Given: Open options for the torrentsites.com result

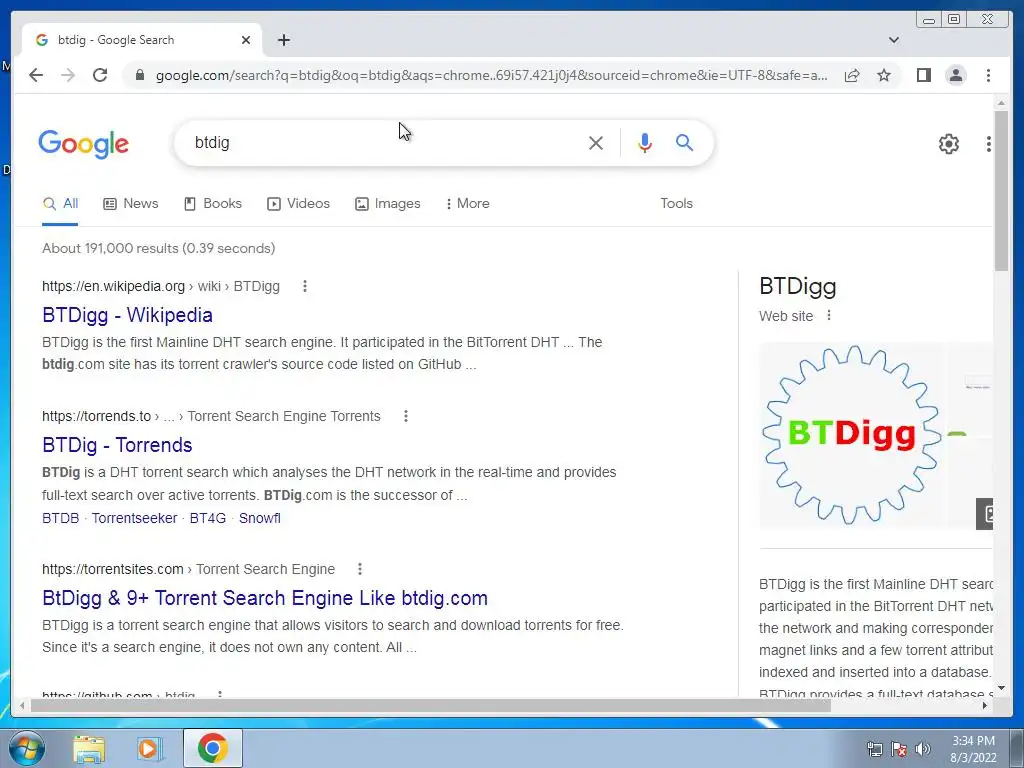Looking at the screenshot, I should pos(360,569).
